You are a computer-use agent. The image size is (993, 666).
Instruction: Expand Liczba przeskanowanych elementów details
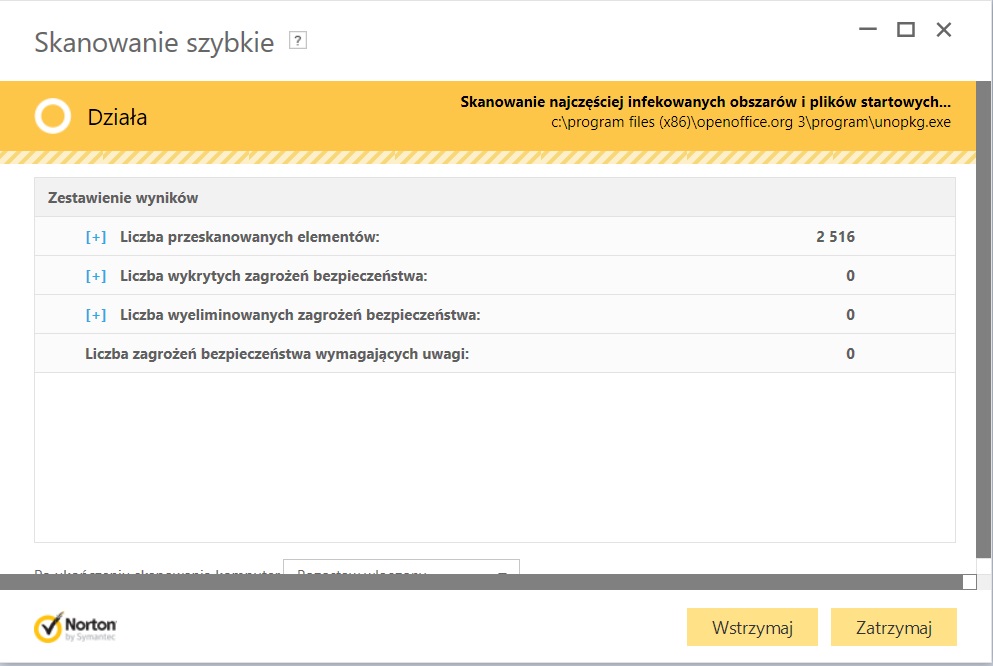96,237
